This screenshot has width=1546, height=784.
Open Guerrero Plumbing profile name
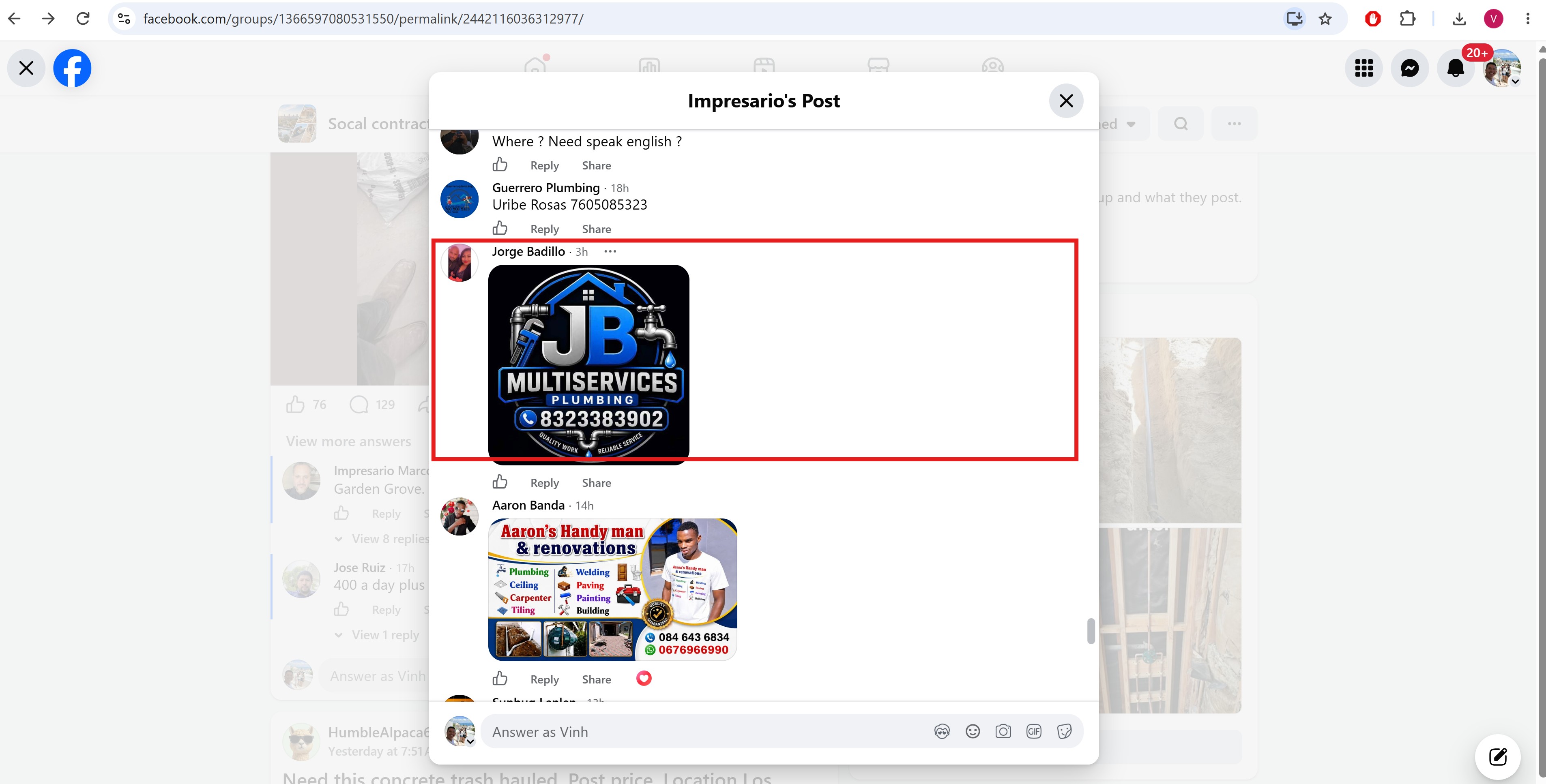[545, 188]
